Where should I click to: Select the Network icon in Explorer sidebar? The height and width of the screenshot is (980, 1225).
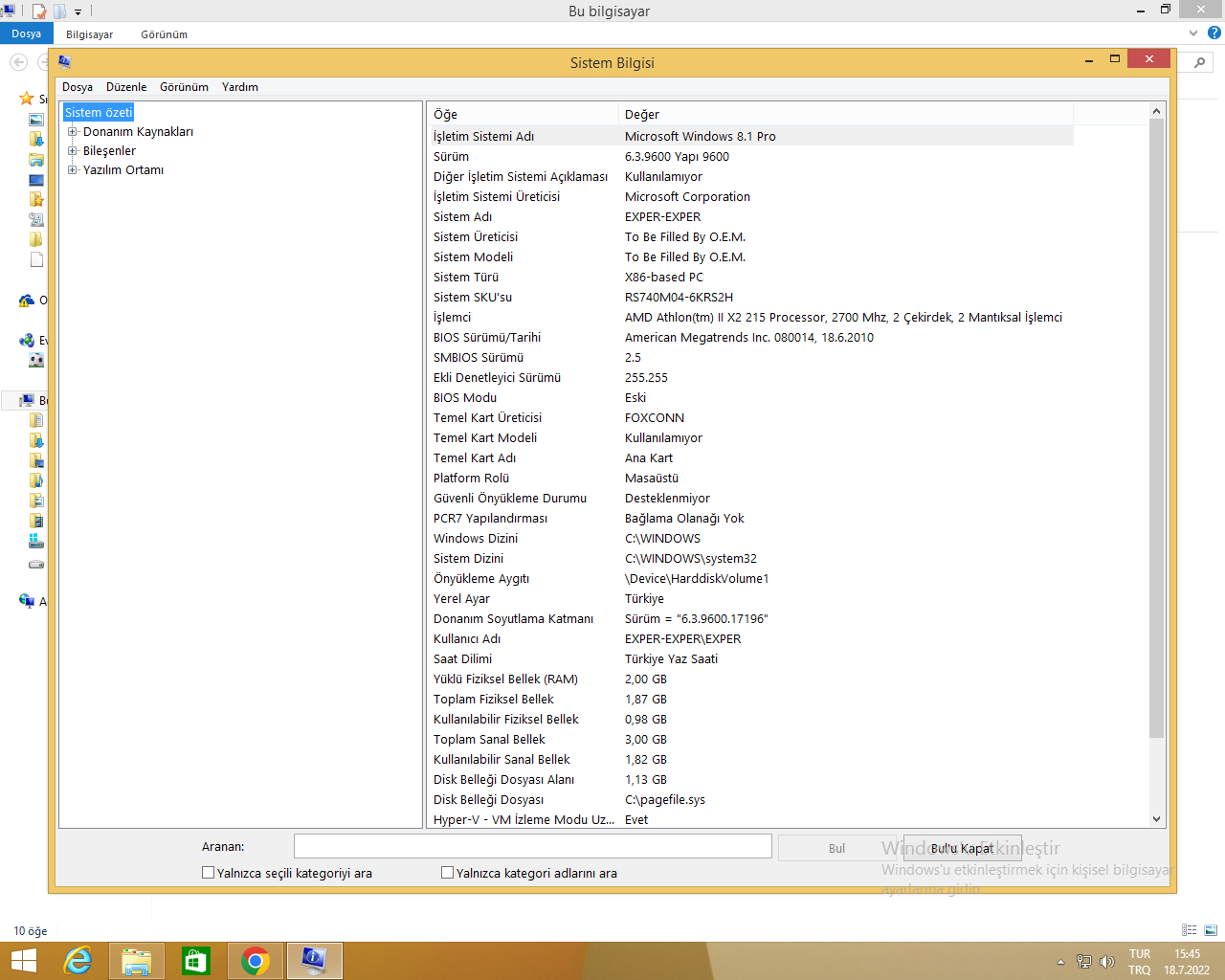coord(27,601)
